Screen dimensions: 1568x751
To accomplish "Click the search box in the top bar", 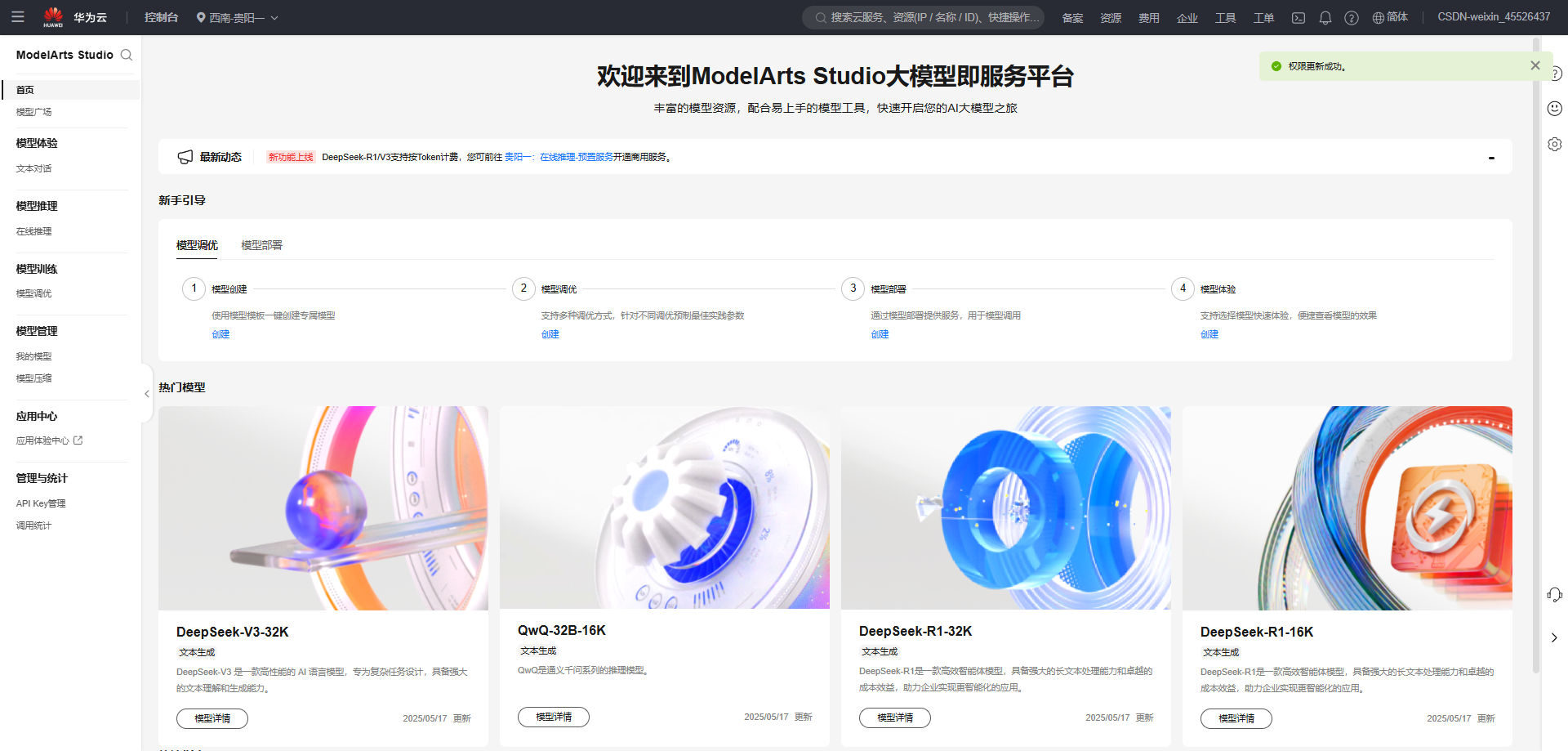I will pos(924,17).
